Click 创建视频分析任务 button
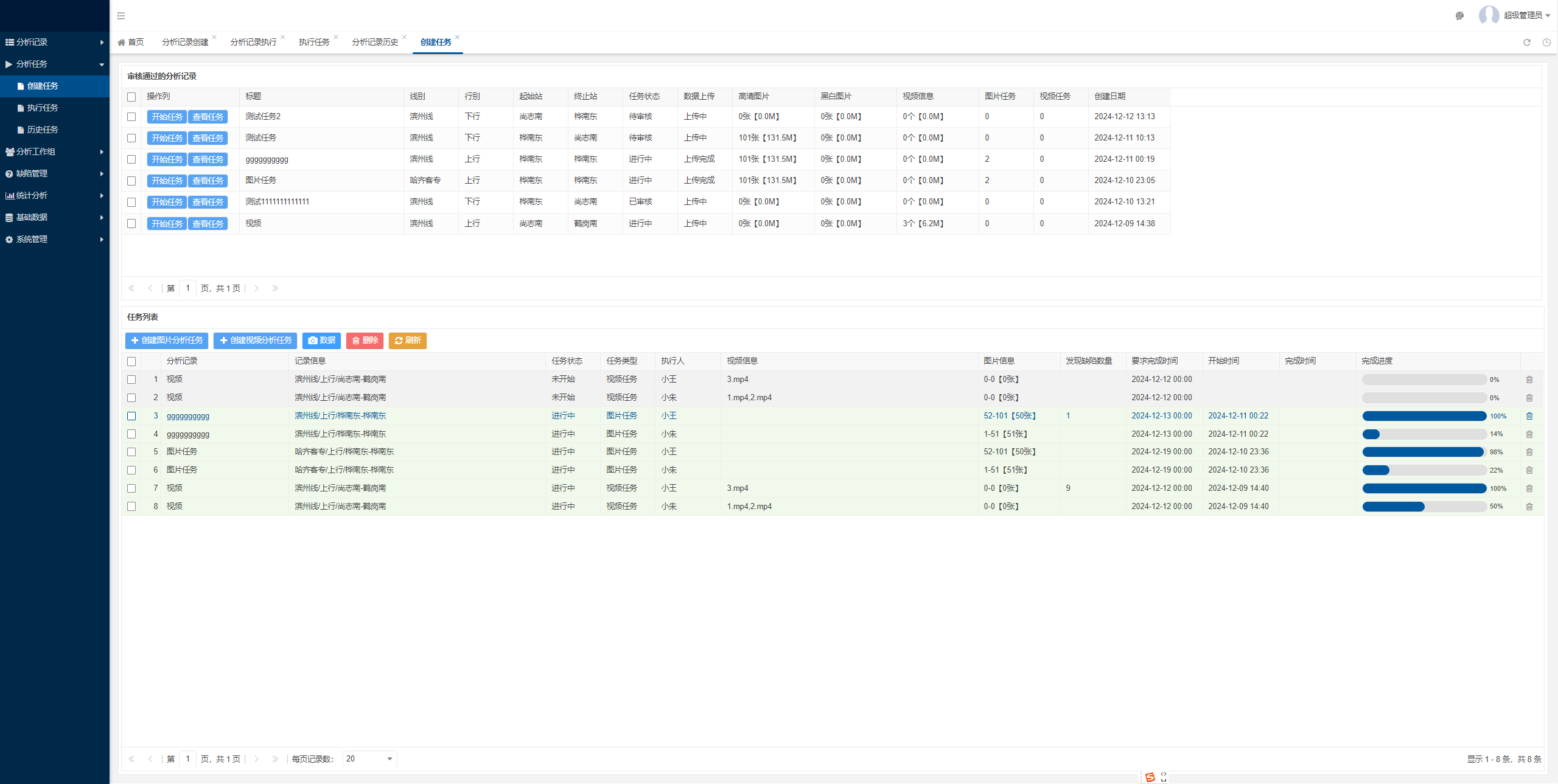The image size is (1558, 784). click(x=256, y=341)
